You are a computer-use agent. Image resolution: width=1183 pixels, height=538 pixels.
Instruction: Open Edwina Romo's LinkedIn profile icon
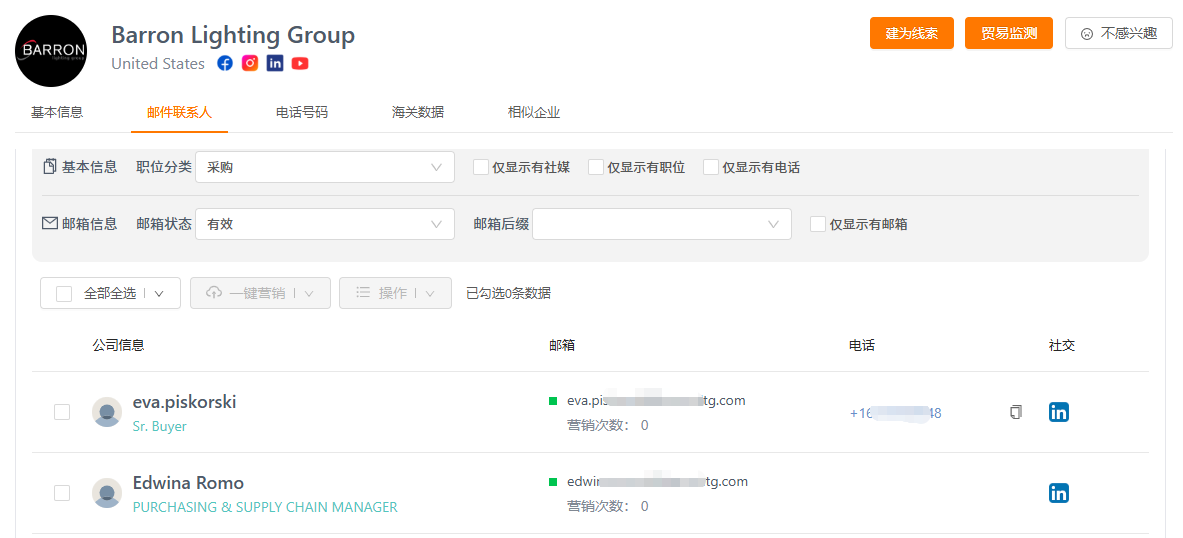(x=1059, y=493)
